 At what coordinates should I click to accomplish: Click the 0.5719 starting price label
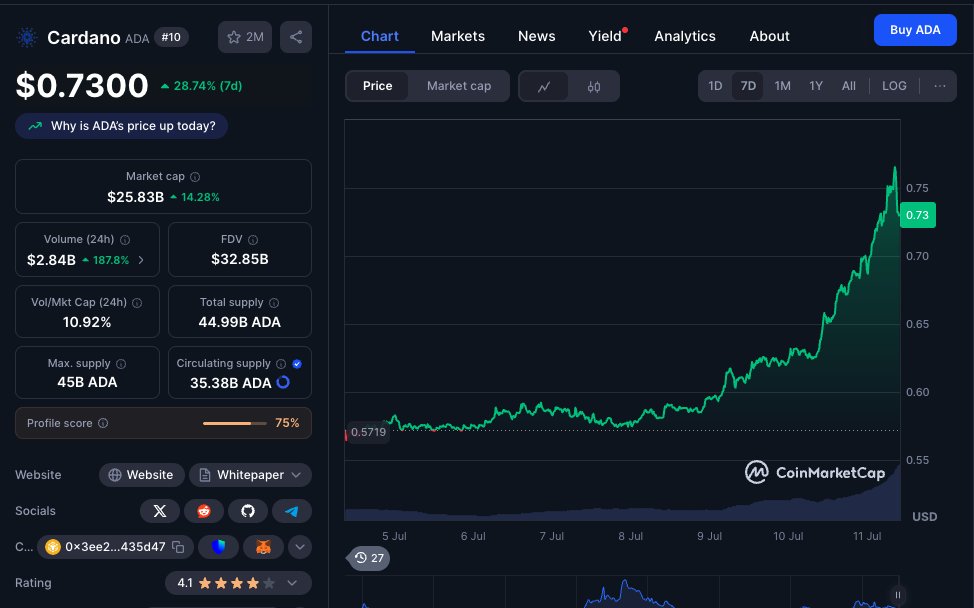click(368, 432)
